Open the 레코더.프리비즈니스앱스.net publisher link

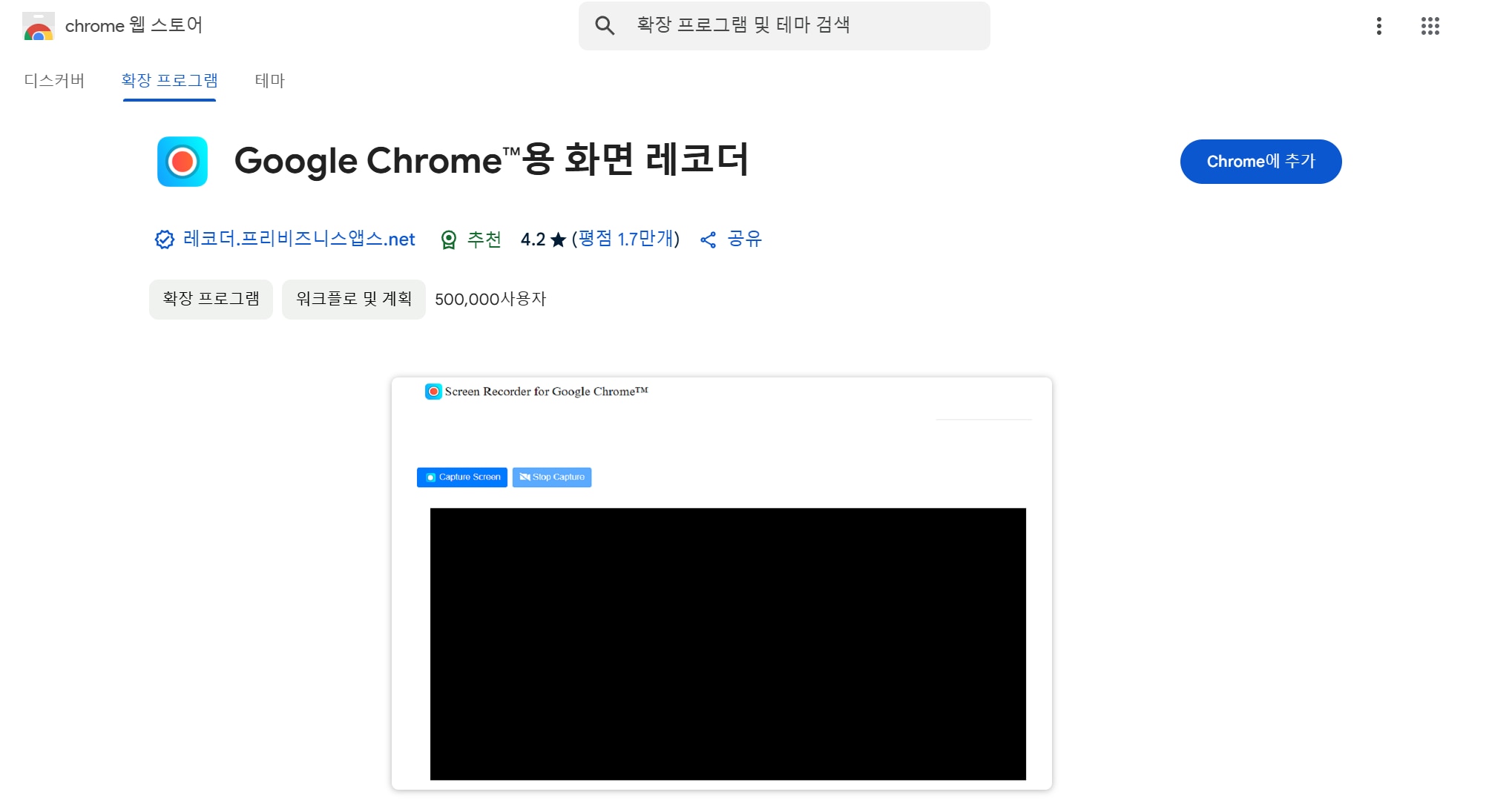pos(299,239)
